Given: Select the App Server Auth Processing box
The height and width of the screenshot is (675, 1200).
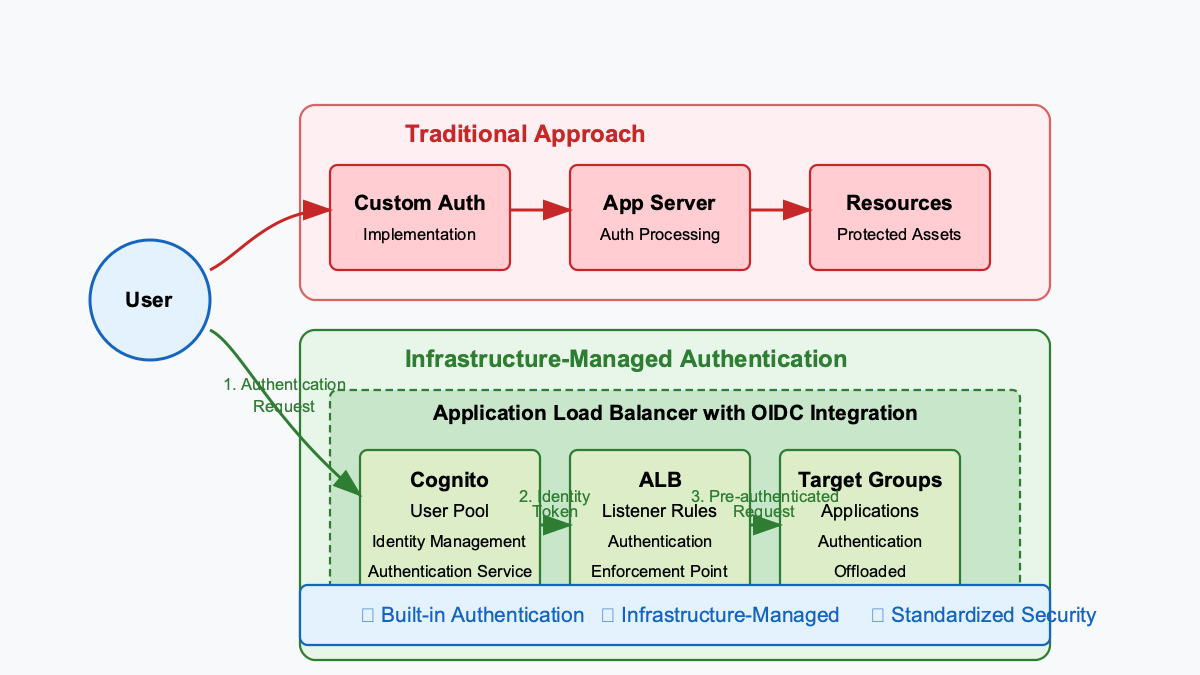Looking at the screenshot, I should [660, 217].
